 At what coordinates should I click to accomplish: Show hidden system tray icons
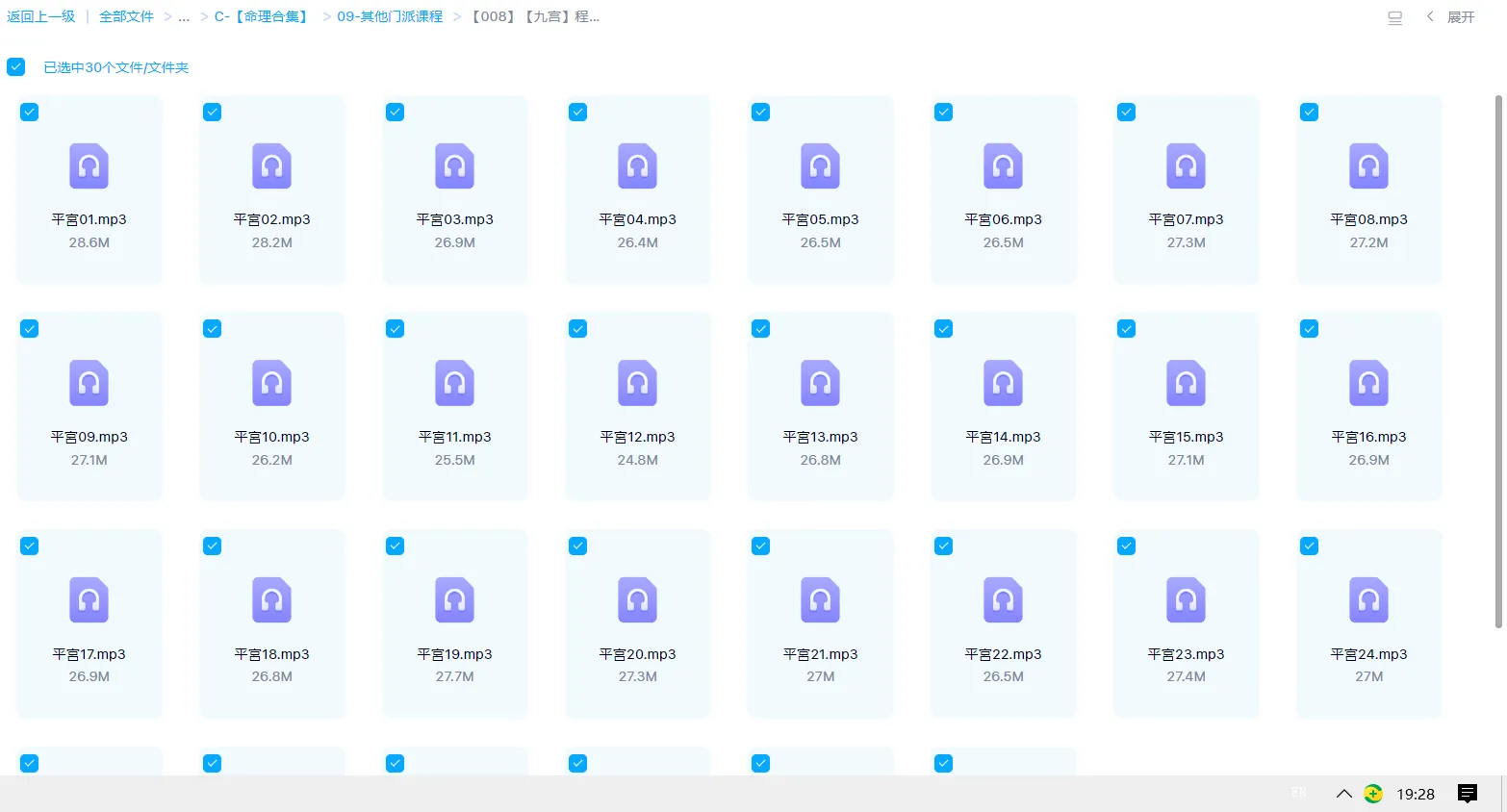point(1344,794)
